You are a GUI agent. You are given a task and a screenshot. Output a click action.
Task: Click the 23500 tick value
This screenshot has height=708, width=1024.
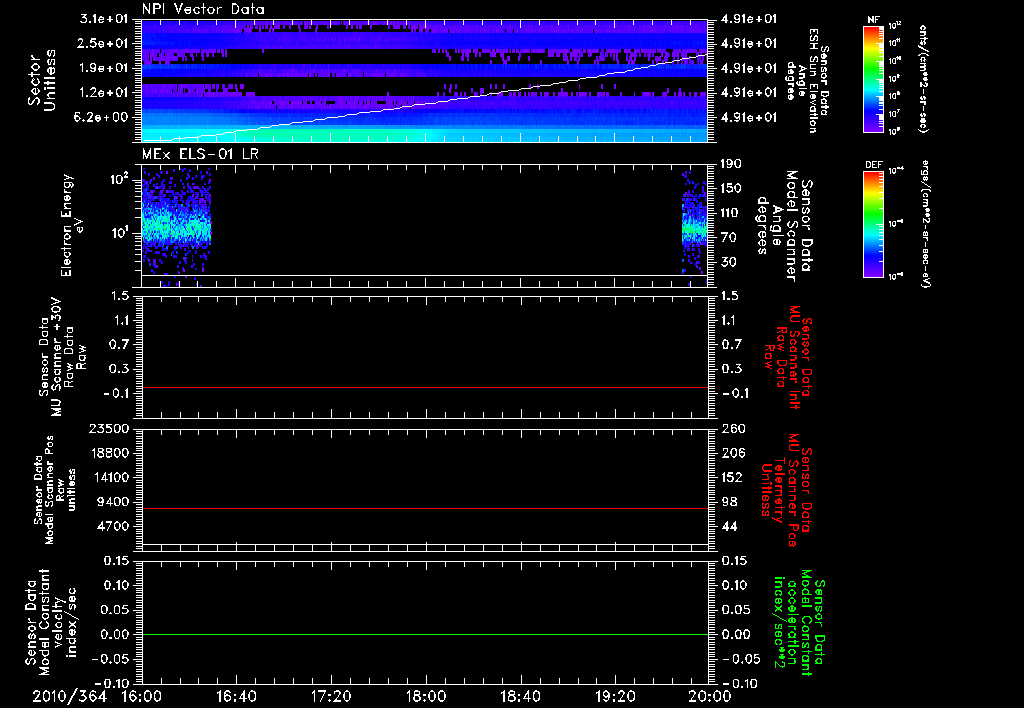(x=108, y=428)
